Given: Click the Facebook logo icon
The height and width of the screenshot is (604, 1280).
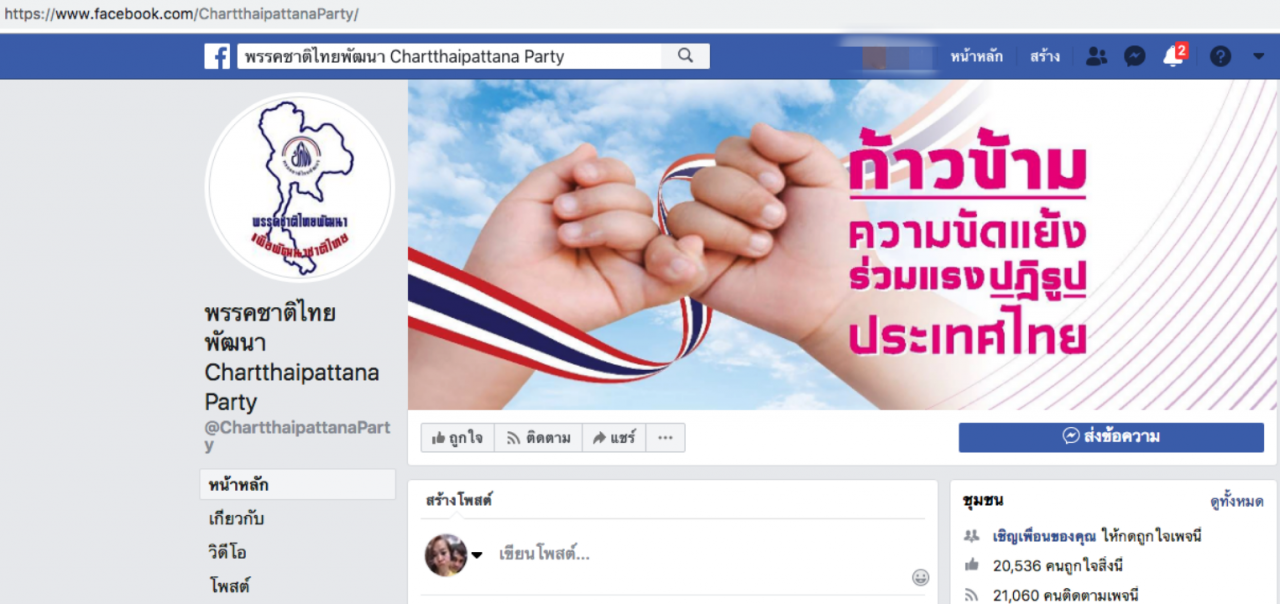Looking at the screenshot, I should point(217,56).
